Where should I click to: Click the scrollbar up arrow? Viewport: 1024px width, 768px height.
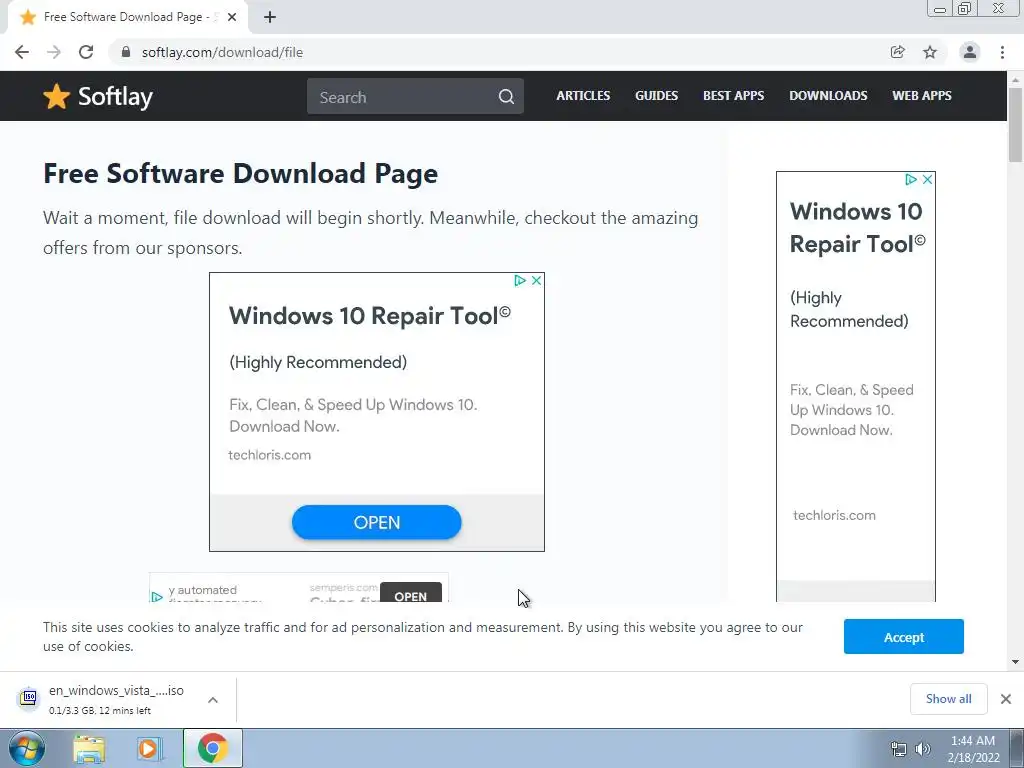pos(1015,80)
